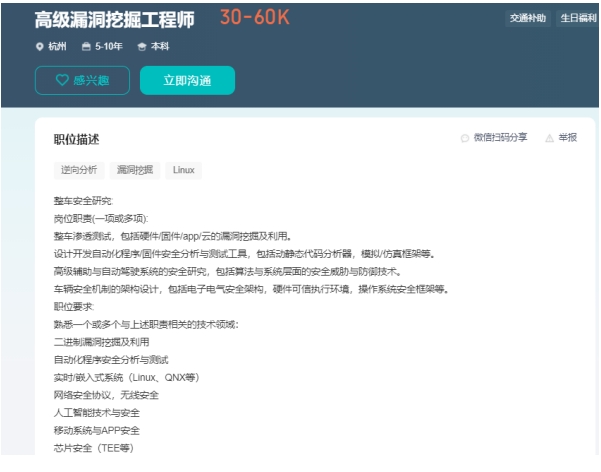The image size is (601, 472).
Task: Click the line 移动系统与APP安全
Action: (x=97, y=430)
